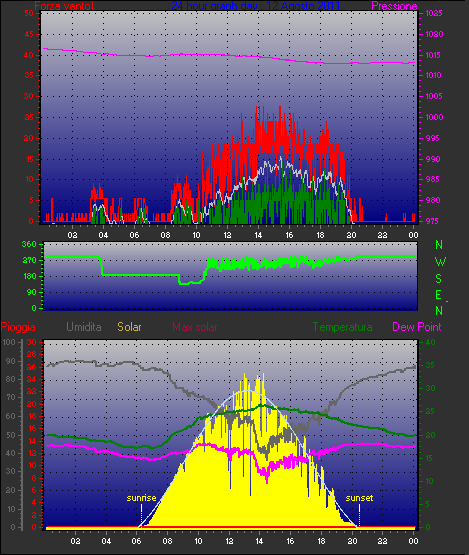Click the Pressione axis title

click(x=394, y=6)
